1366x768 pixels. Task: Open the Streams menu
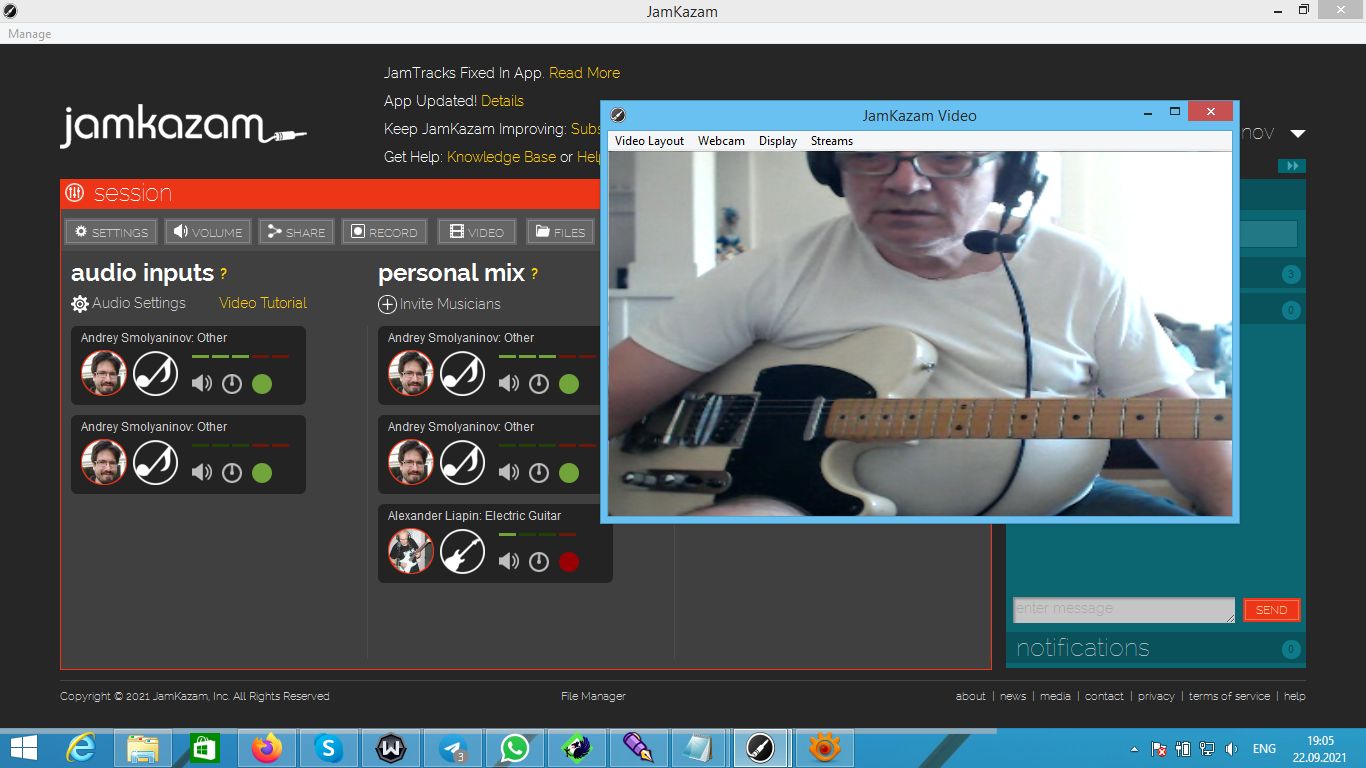[832, 141]
